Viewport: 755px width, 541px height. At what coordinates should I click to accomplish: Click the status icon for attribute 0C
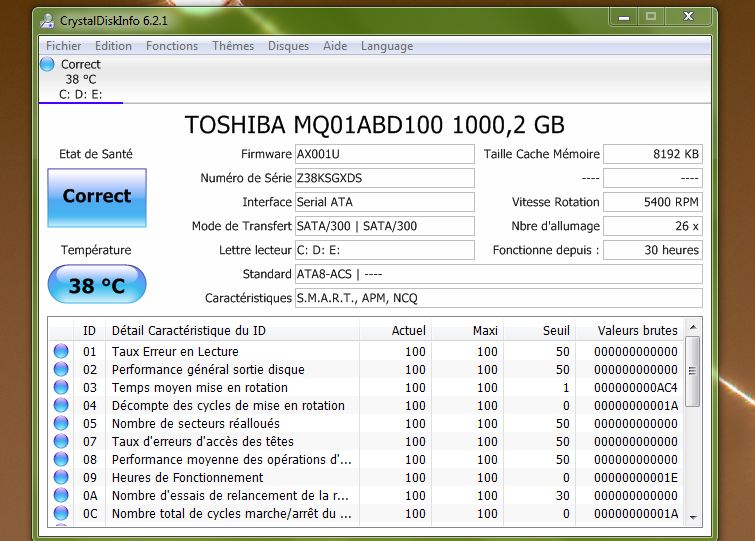point(61,514)
